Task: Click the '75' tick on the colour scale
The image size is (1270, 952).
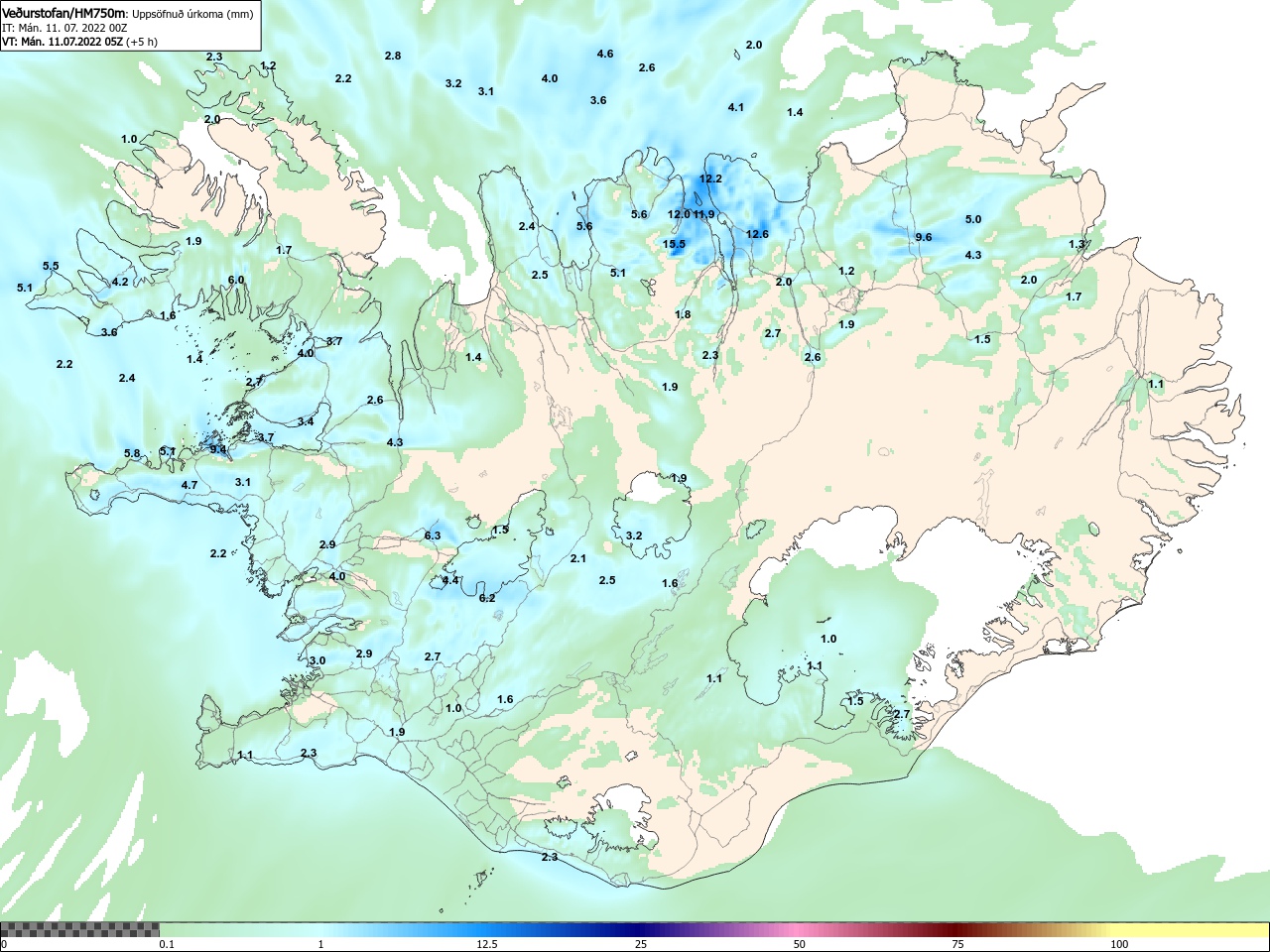Action: click(957, 944)
